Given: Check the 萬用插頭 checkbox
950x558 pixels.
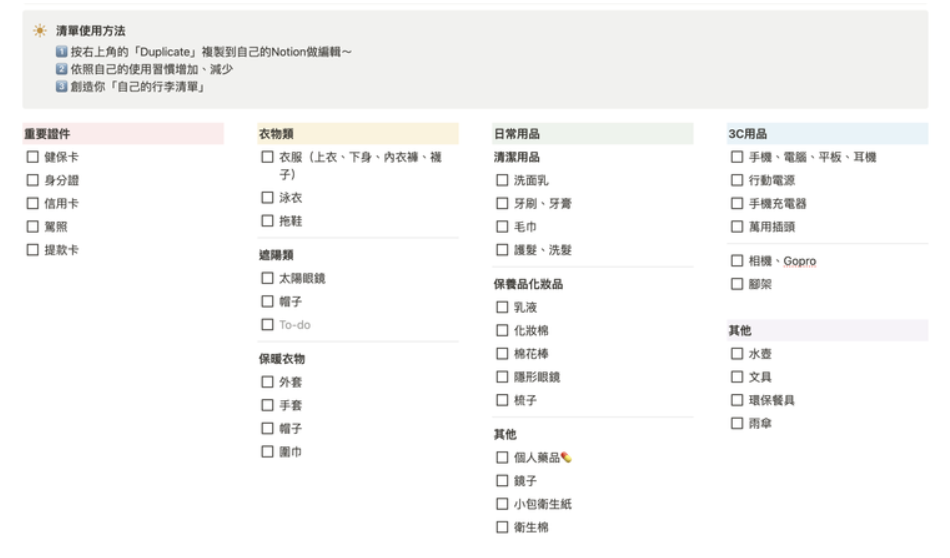Looking at the screenshot, I should (737, 227).
